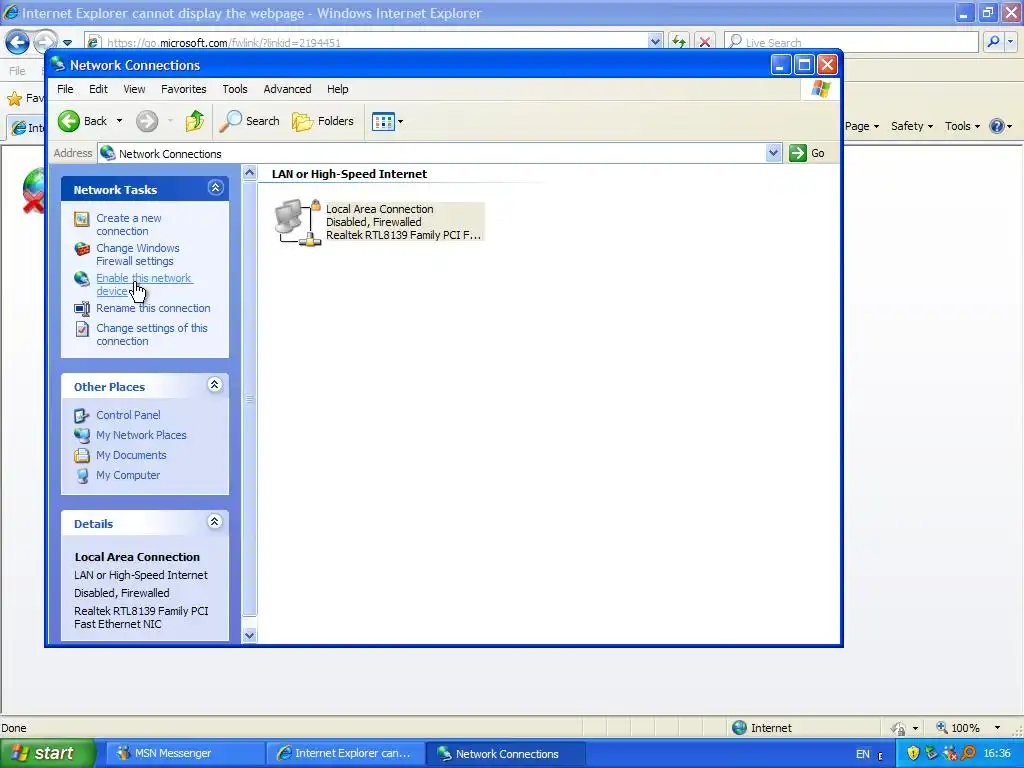Click the Control Panel icon in Other Places
Viewport: 1024px width, 768px height.
(x=82, y=415)
